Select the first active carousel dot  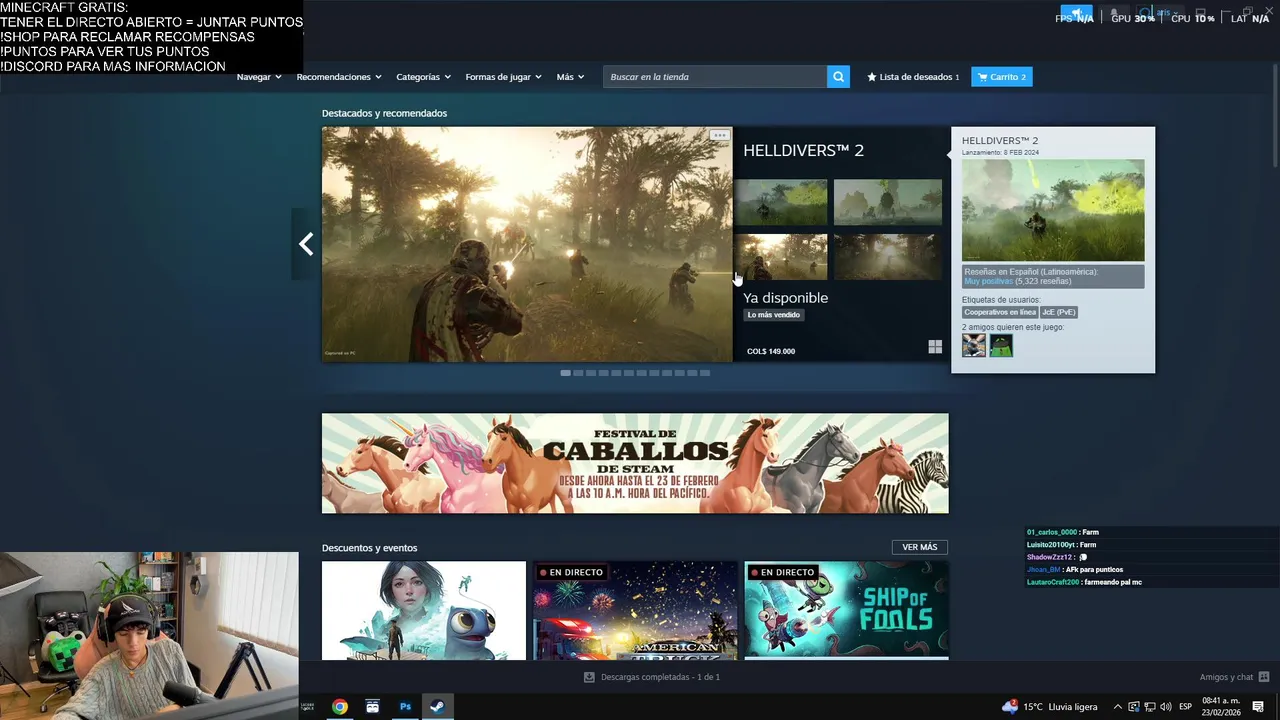pyautogui.click(x=565, y=373)
